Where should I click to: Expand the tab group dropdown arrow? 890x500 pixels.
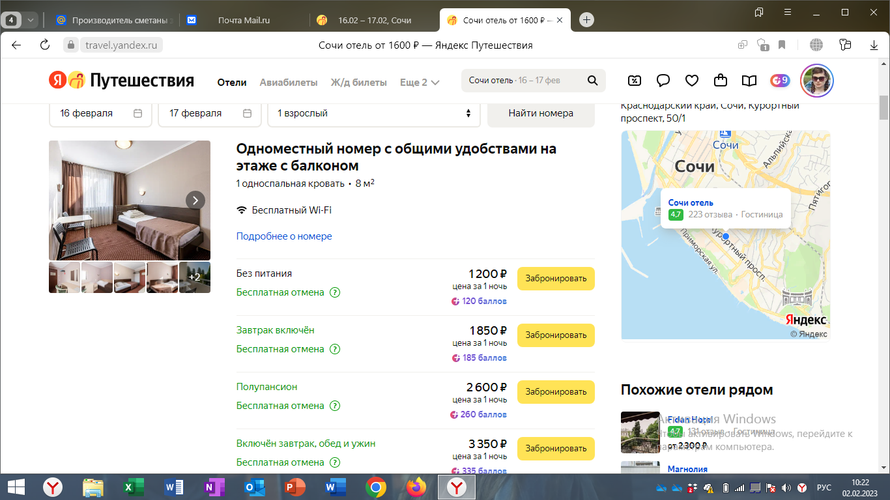point(31,20)
